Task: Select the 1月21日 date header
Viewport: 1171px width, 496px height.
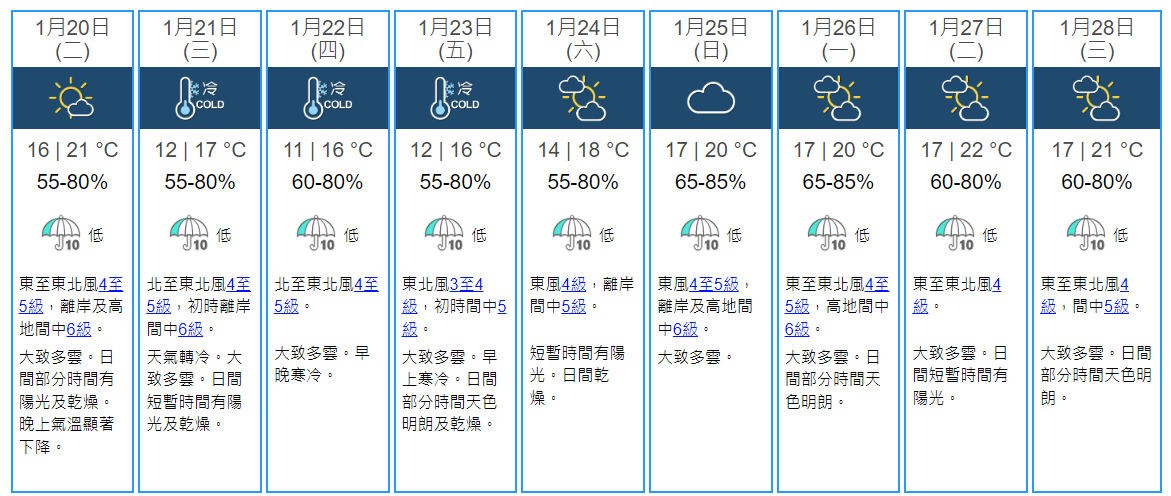Action: (199, 28)
